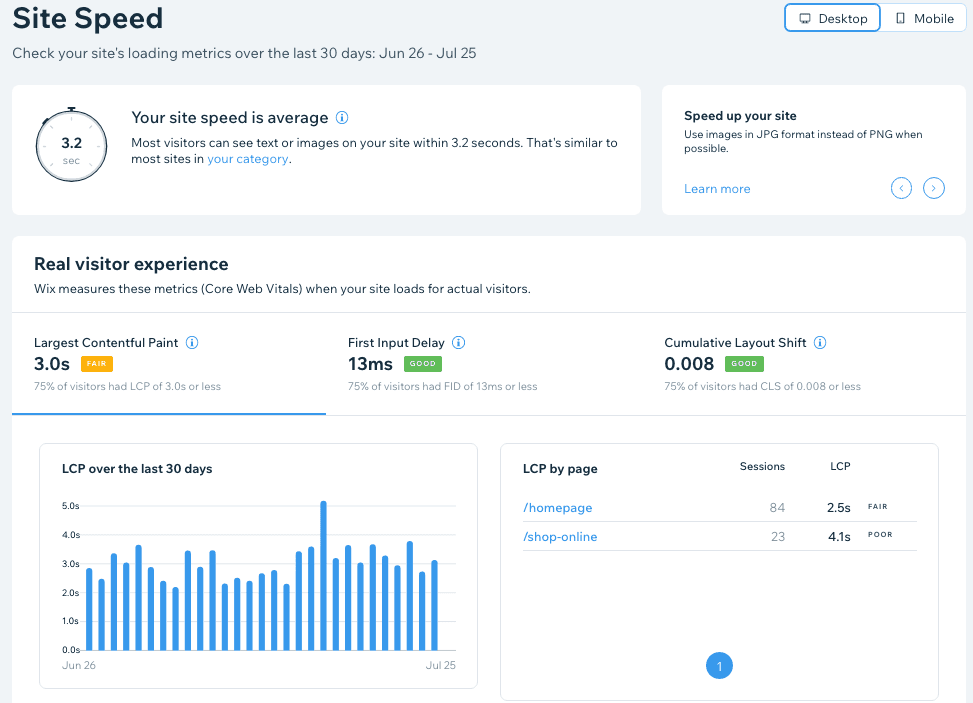Click the desktop monitor icon on Desktop button
This screenshot has width=973, height=703.
point(804,17)
